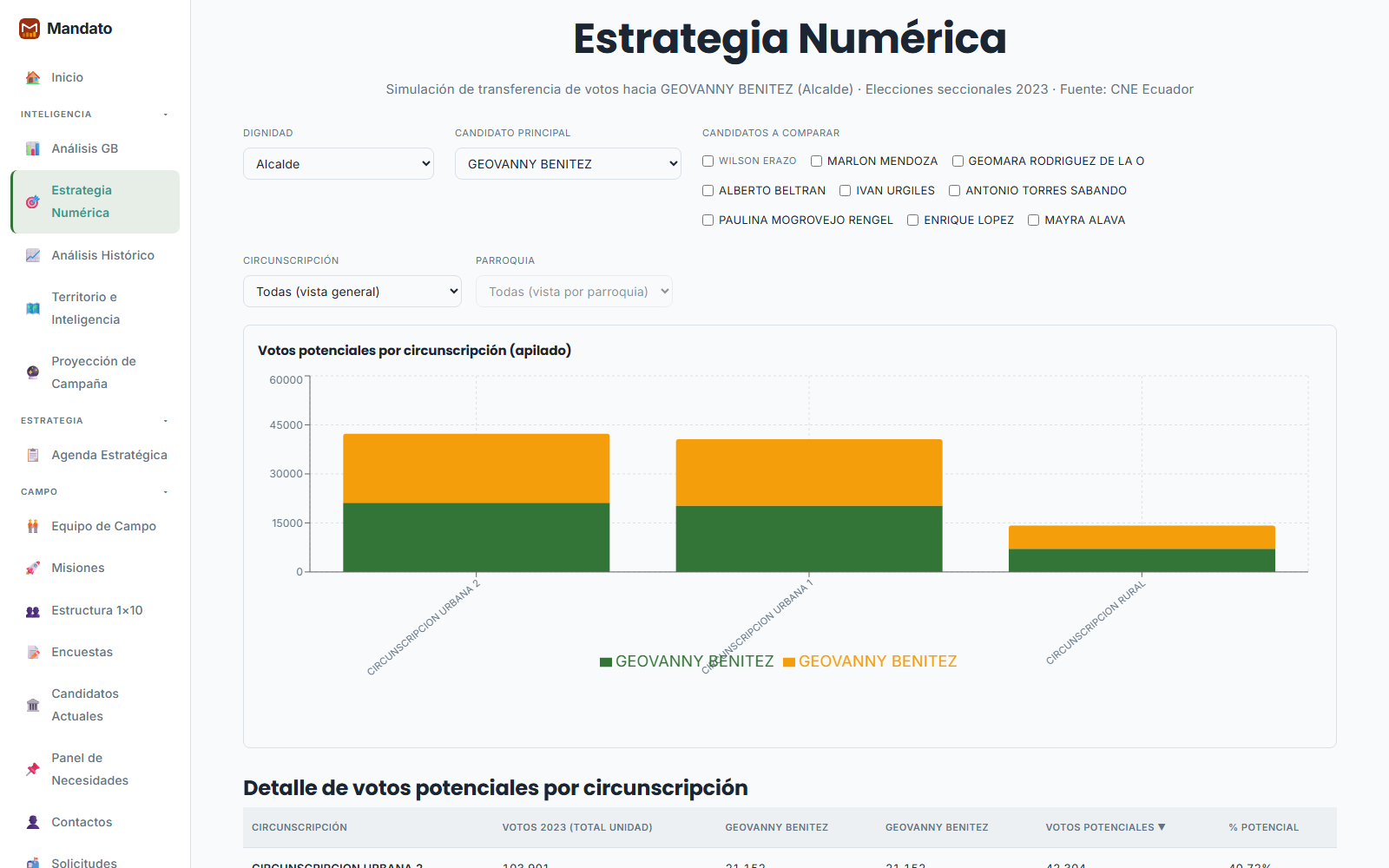Open the Parroquia dropdown
This screenshot has height=868, width=1389.
(574, 292)
